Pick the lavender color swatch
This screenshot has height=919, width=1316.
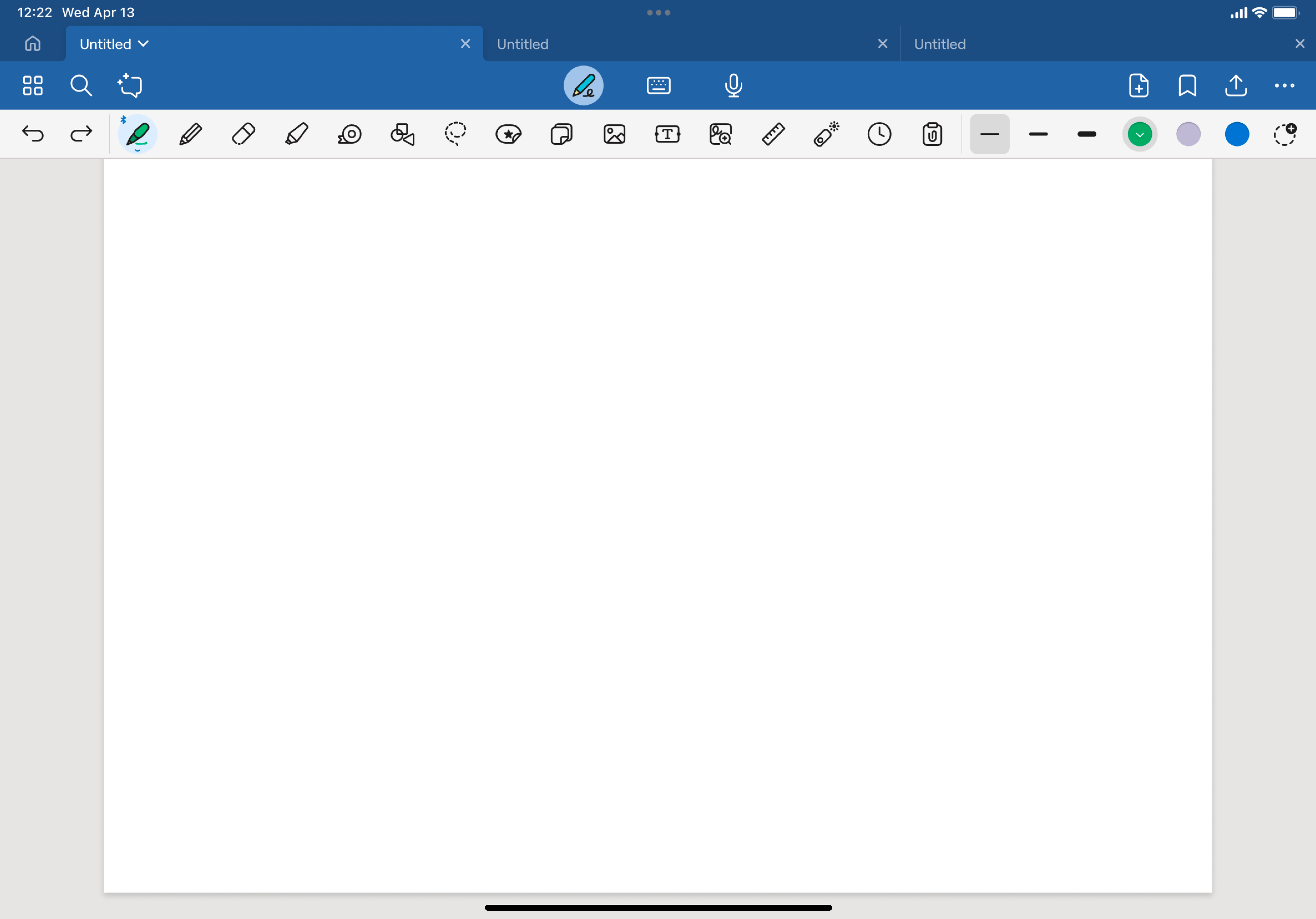(x=1189, y=134)
